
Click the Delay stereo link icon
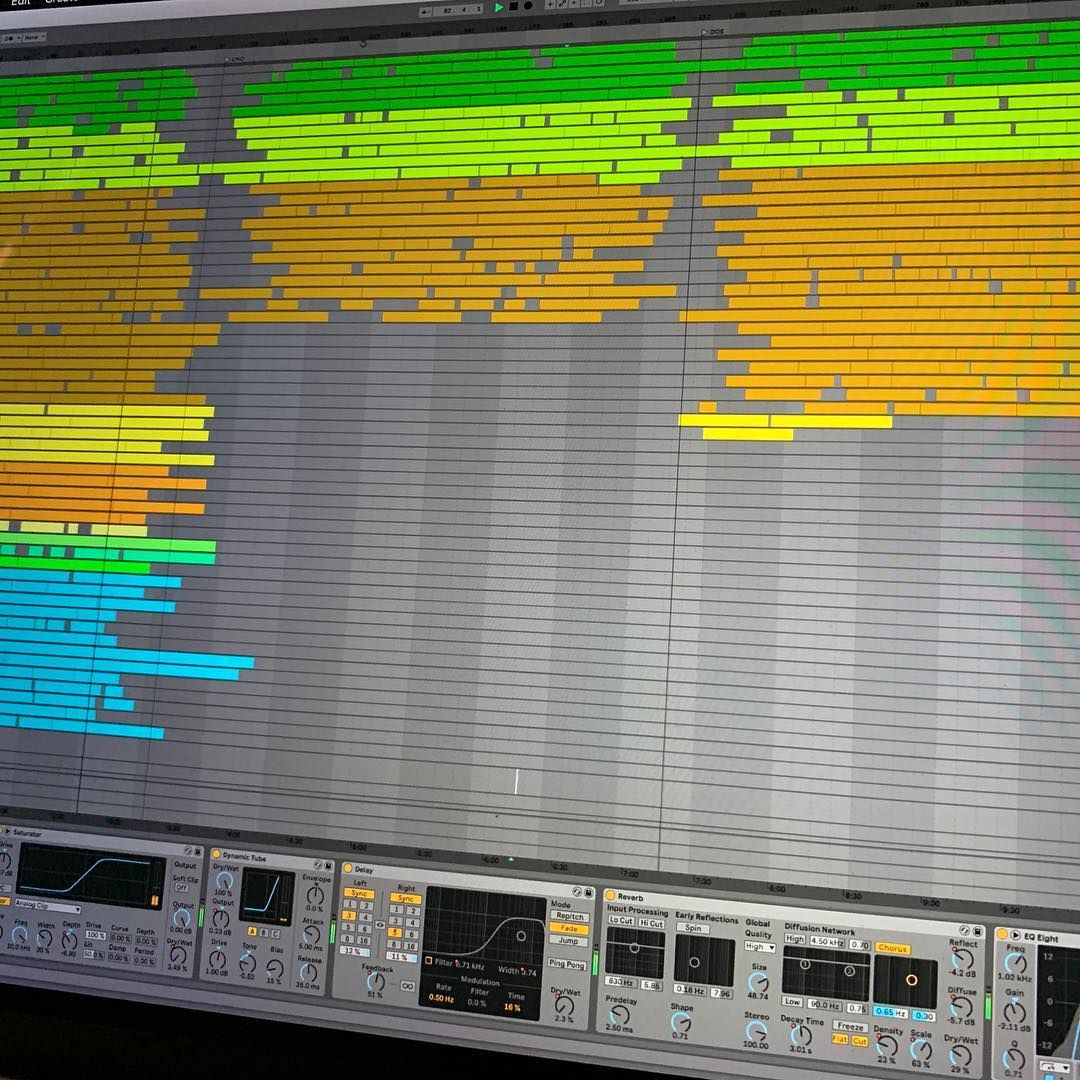click(x=380, y=925)
